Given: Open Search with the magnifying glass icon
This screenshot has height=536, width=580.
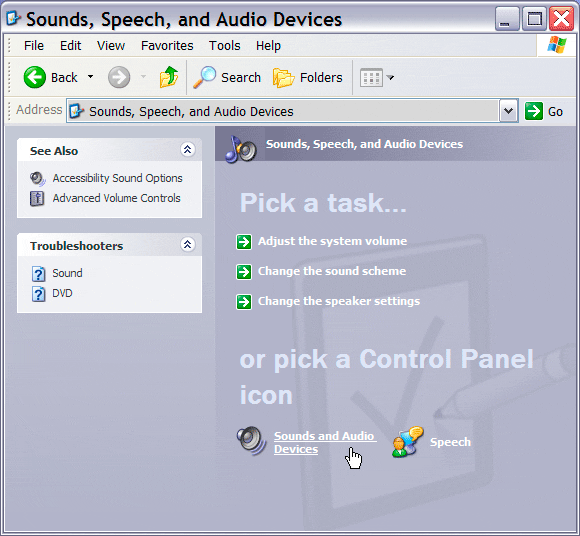Looking at the screenshot, I should 204,77.
